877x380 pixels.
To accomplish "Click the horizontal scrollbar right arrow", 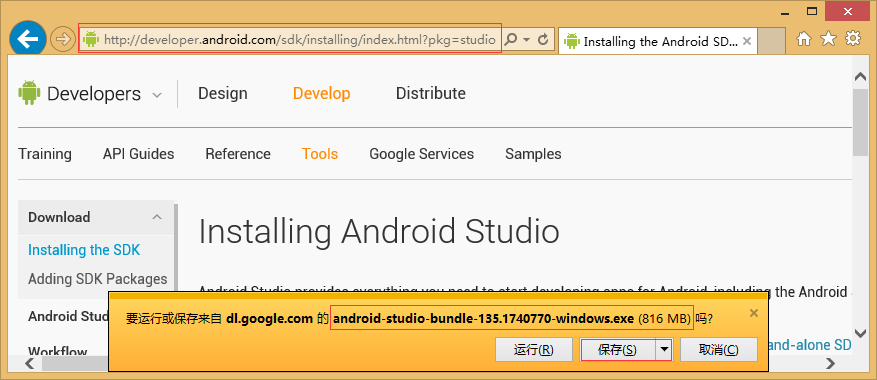I will tap(830, 364).
